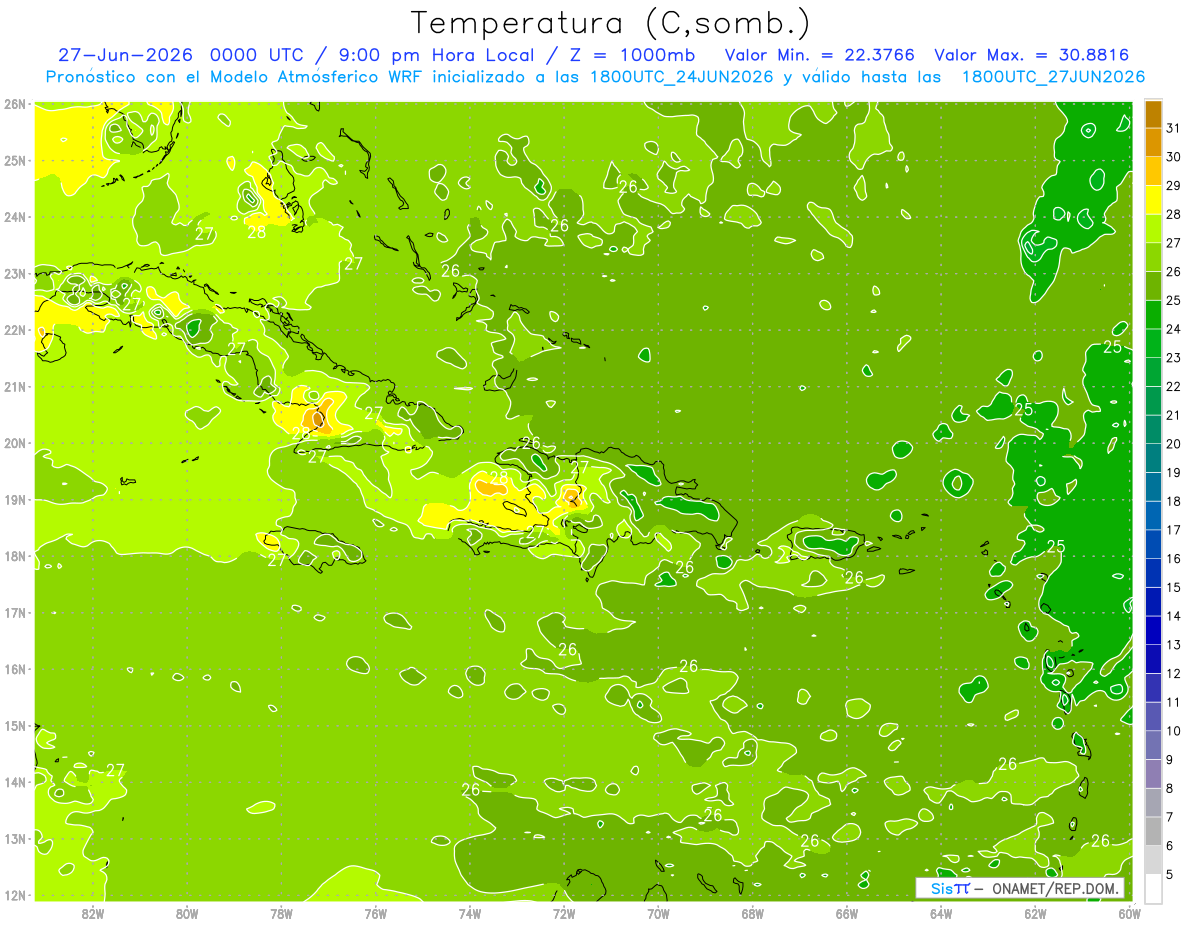Click the legend value 10 on color scale
1200x927 pixels.
(1173, 731)
